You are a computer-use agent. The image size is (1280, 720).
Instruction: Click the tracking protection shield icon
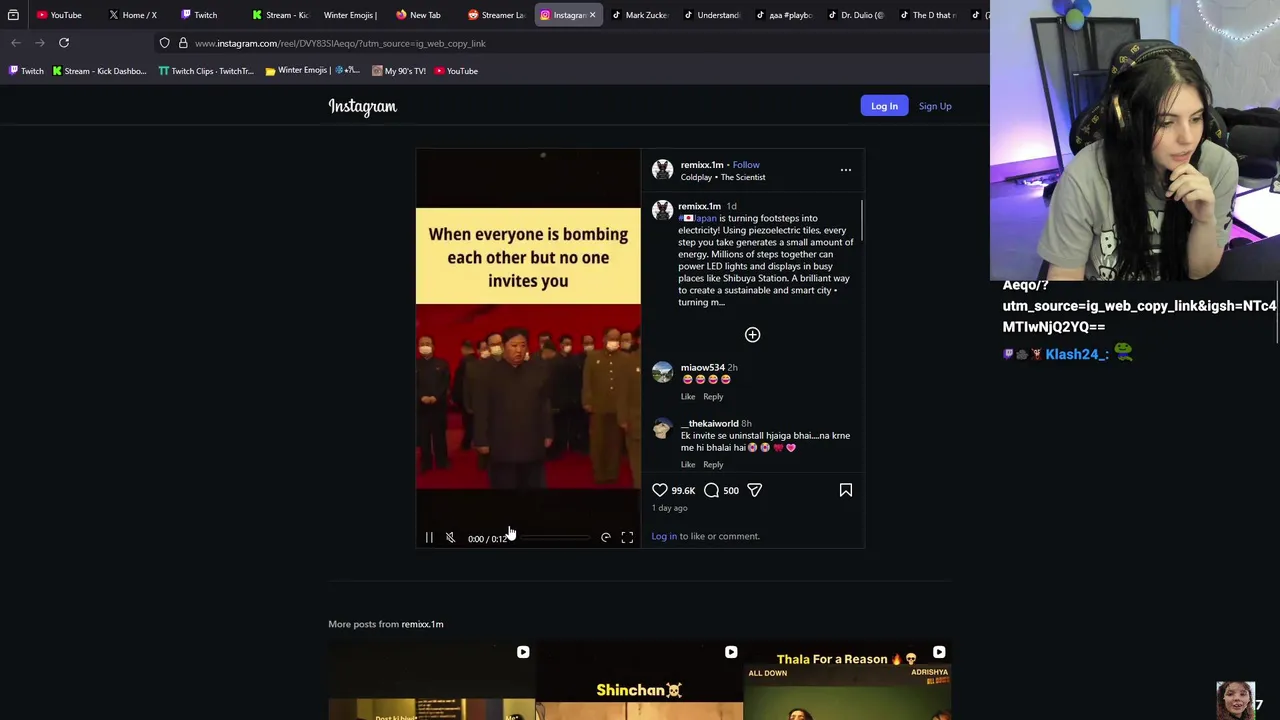(x=165, y=43)
